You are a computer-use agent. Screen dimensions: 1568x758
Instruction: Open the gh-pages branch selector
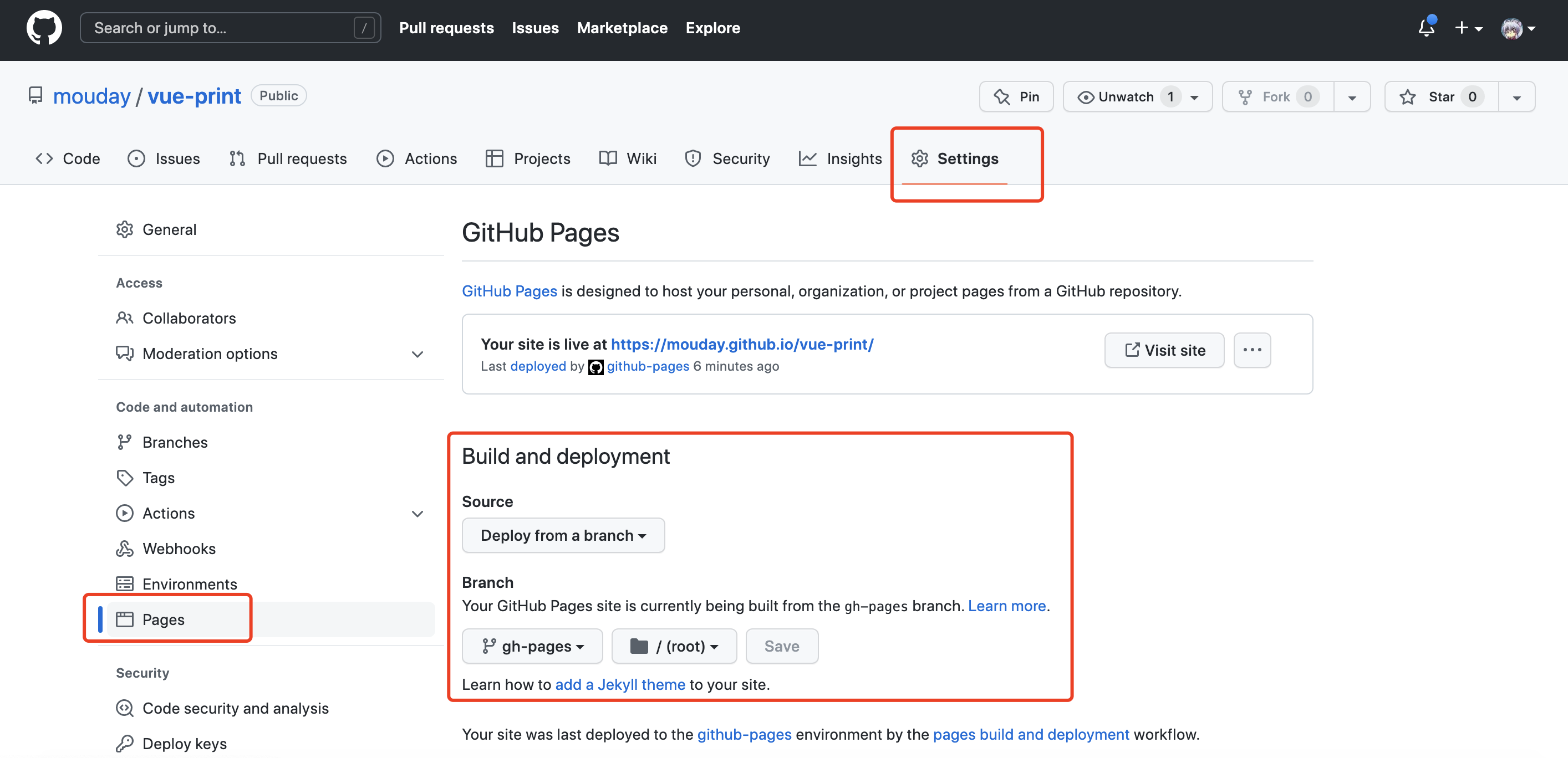532,646
